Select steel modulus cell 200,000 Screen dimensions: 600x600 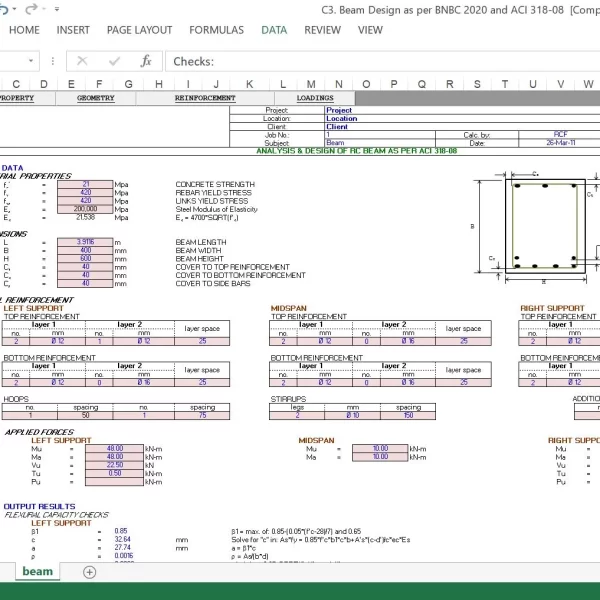click(x=85, y=209)
